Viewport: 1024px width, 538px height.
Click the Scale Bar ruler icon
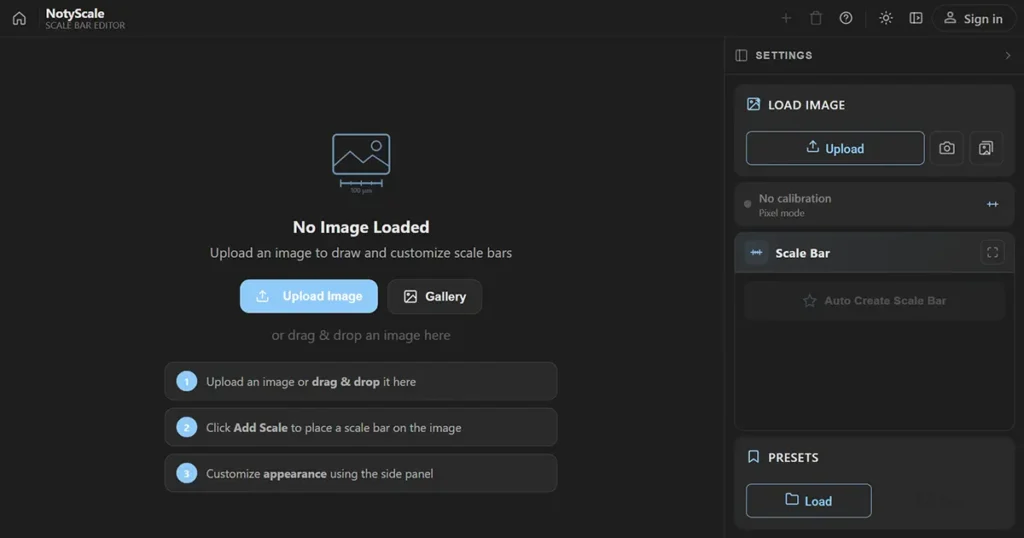pos(756,253)
